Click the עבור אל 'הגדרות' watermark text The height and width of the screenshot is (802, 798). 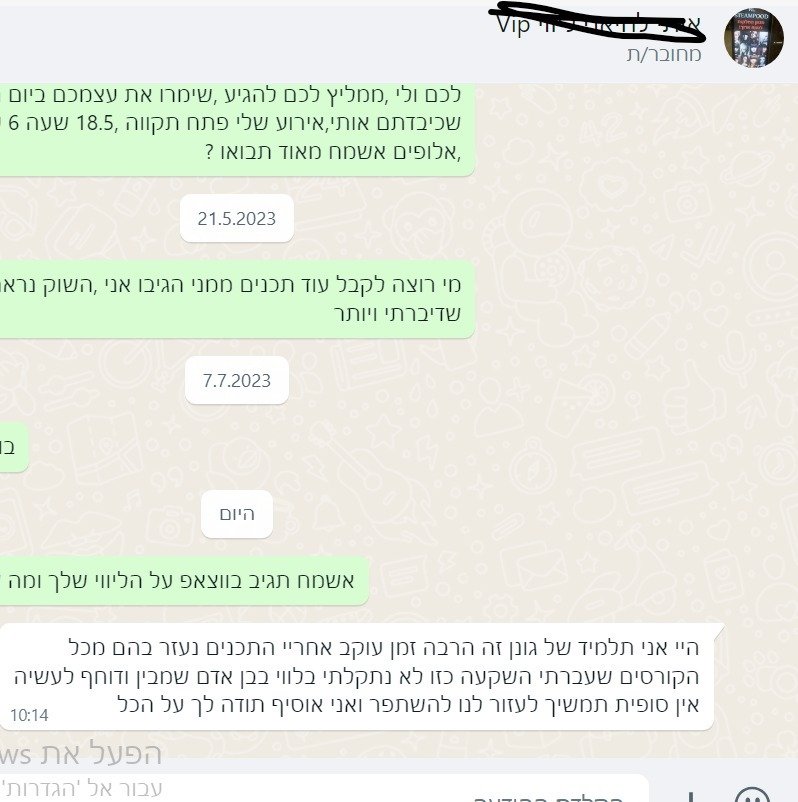coord(82,788)
